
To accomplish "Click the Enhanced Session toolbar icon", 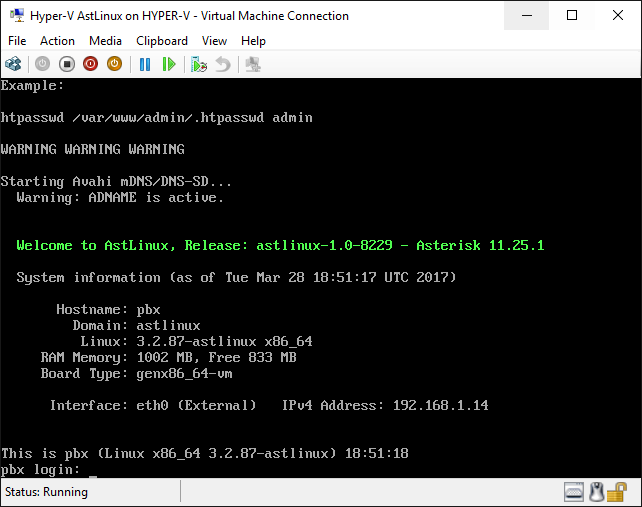I will click(x=253, y=64).
